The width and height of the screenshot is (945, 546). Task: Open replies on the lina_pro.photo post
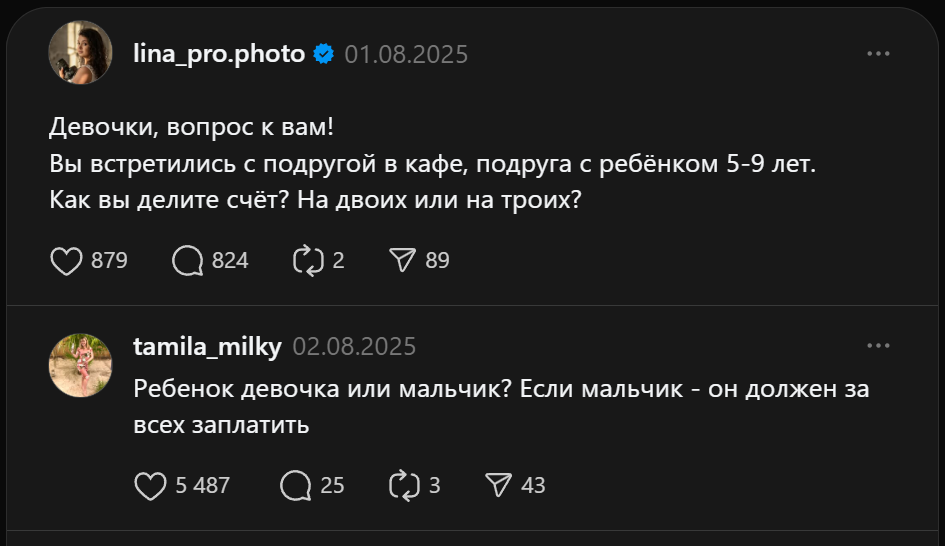188,261
